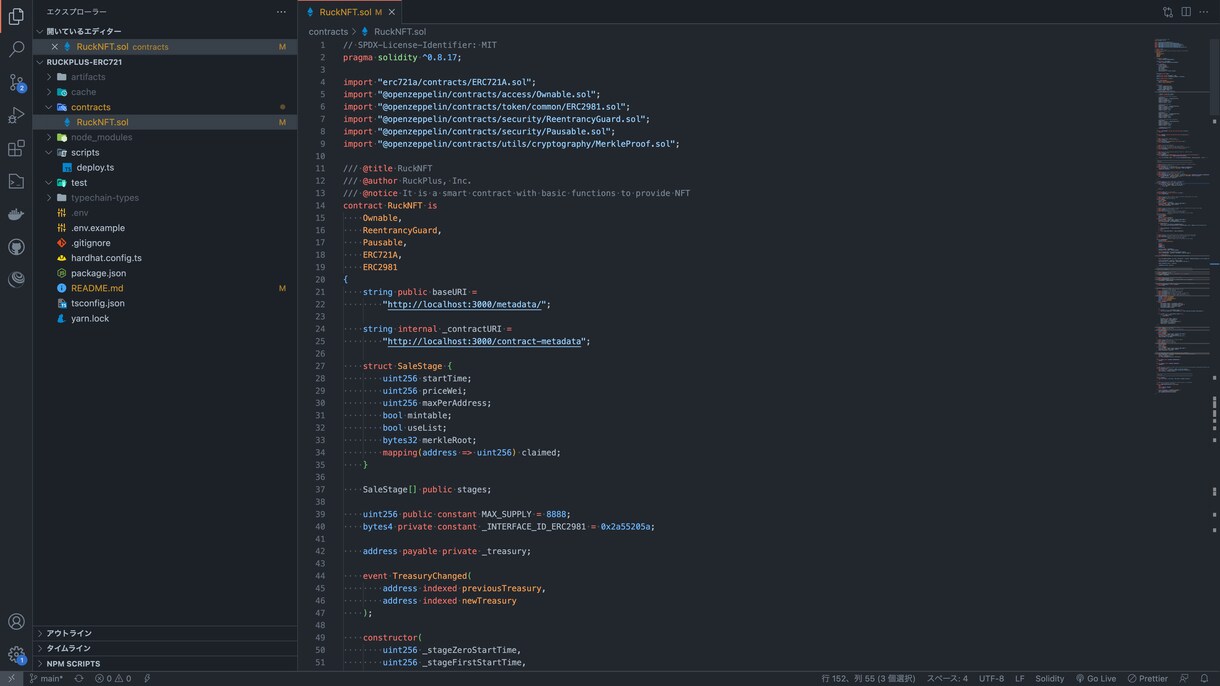Expand the node_modules folder
Viewport: 1220px width, 686px height.
tap(49, 137)
